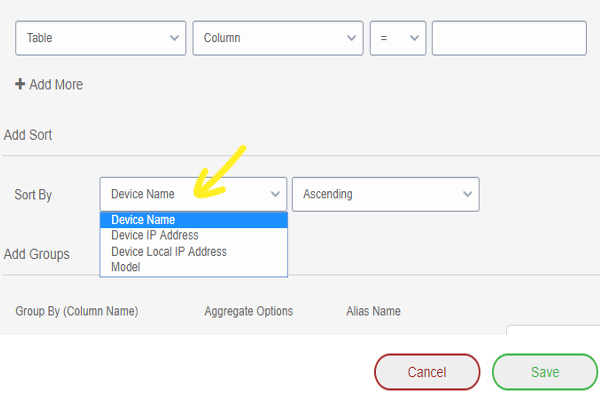This screenshot has height=400, width=600.
Task: Open the equals operator dropdown
Action: [x=398, y=38]
